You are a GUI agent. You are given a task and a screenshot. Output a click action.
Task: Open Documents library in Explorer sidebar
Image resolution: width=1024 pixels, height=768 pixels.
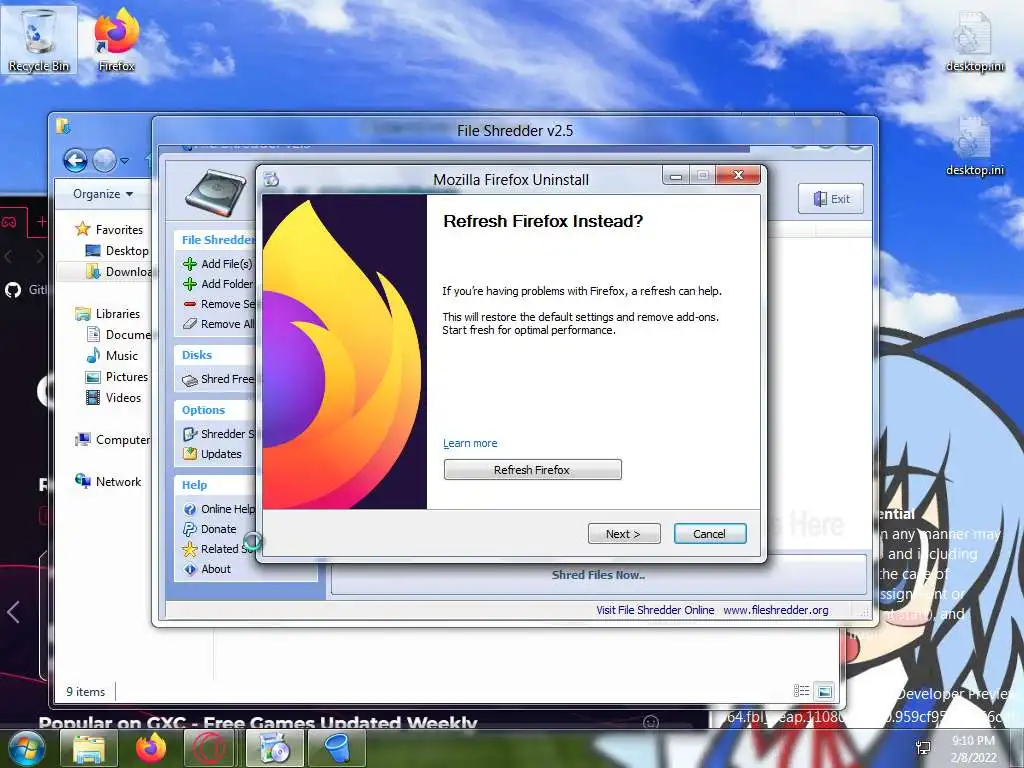point(119,334)
